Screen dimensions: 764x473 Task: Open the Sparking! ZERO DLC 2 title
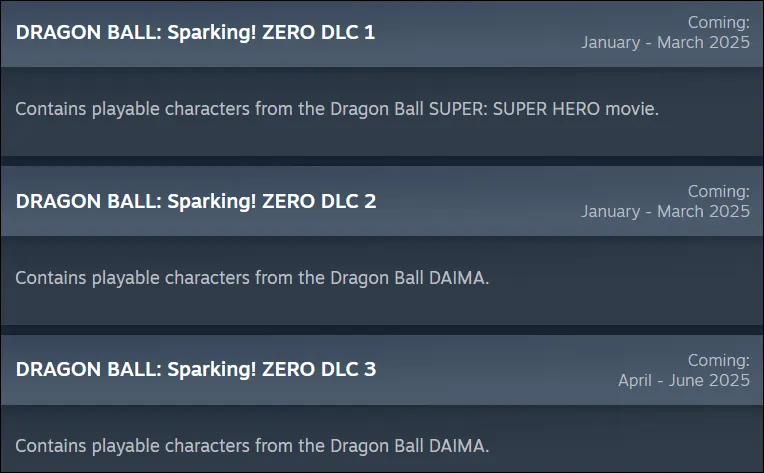(195, 201)
